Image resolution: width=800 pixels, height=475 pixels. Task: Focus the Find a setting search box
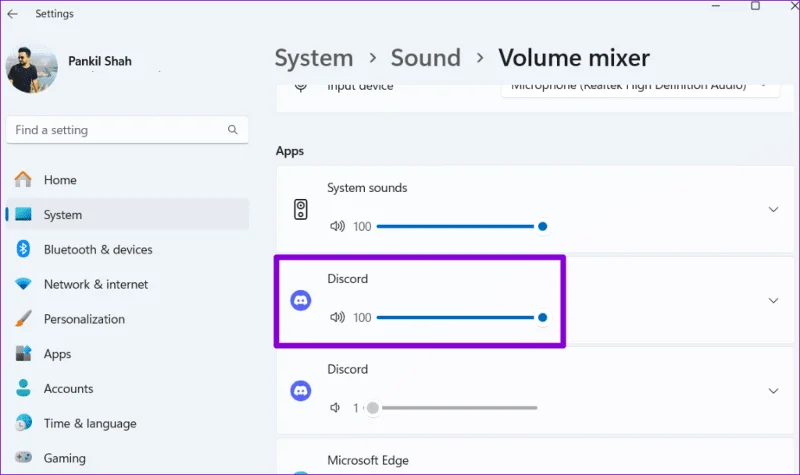click(127, 130)
